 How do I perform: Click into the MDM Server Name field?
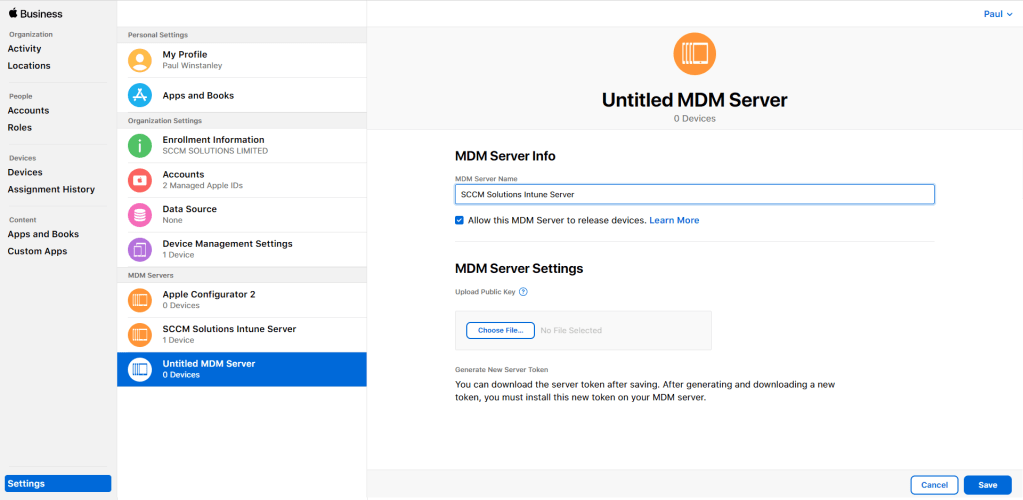tap(694, 194)
